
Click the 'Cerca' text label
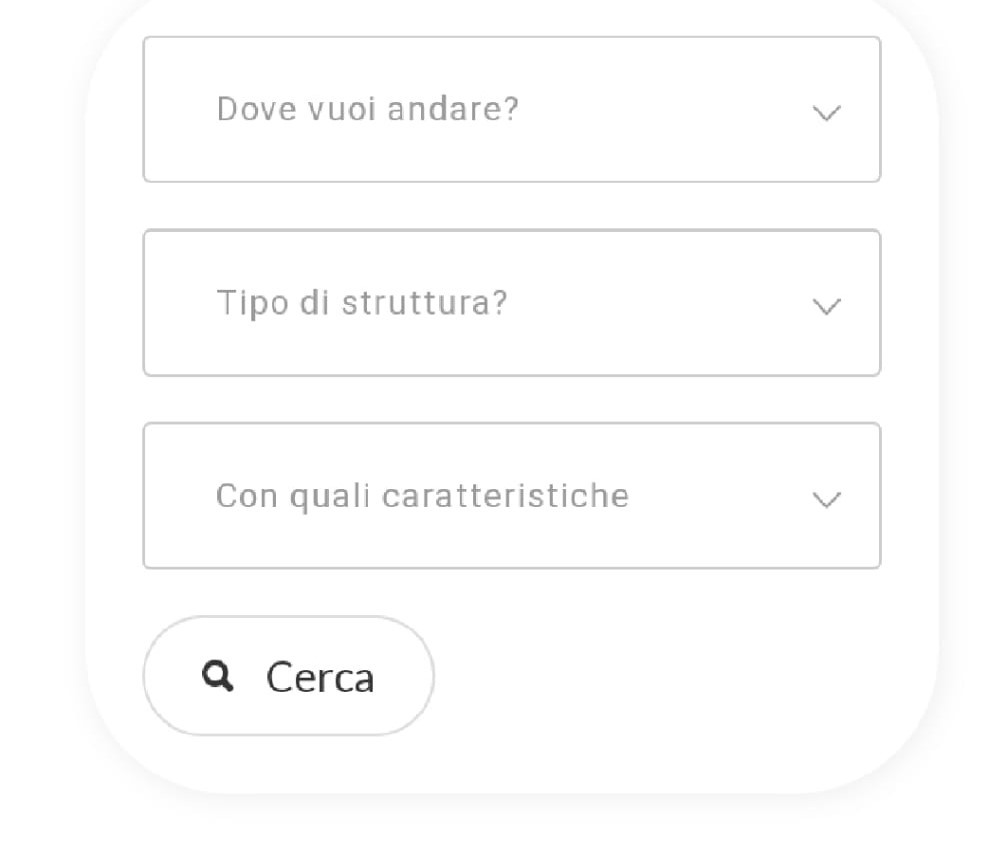320,677
